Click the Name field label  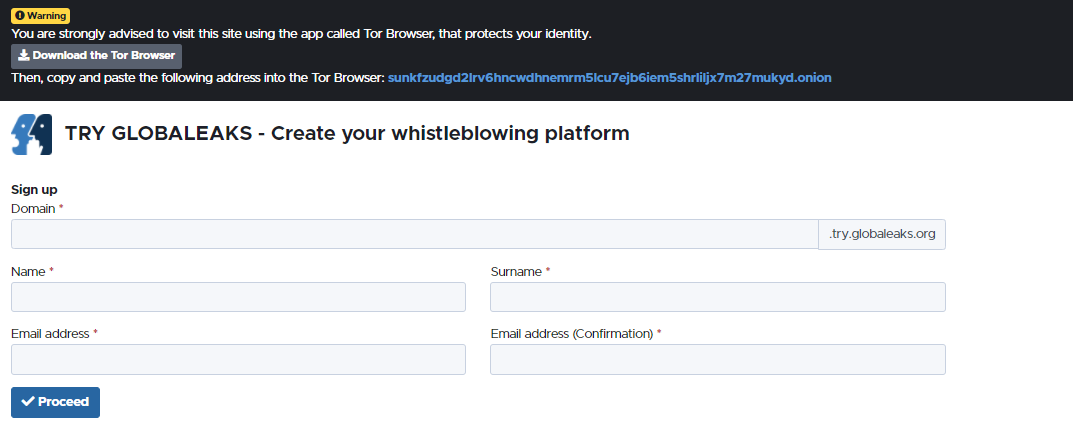[x=28, y=271]
